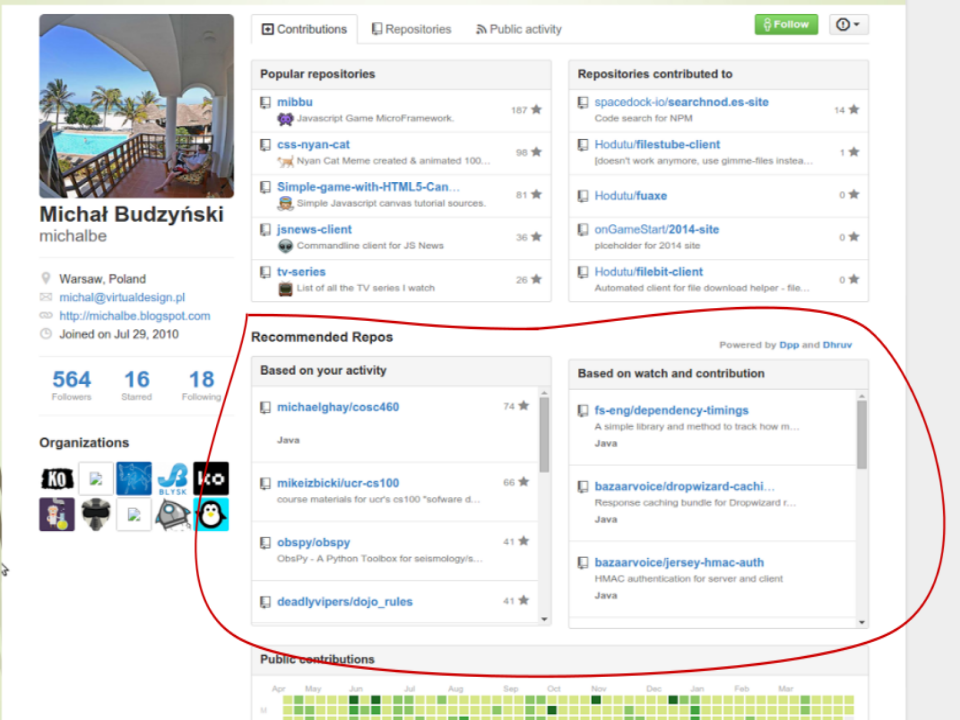View the 16 Starred repositories
The width and height of the screenshot is (960, 720).
pyautogui.click(x=137, y=384)
